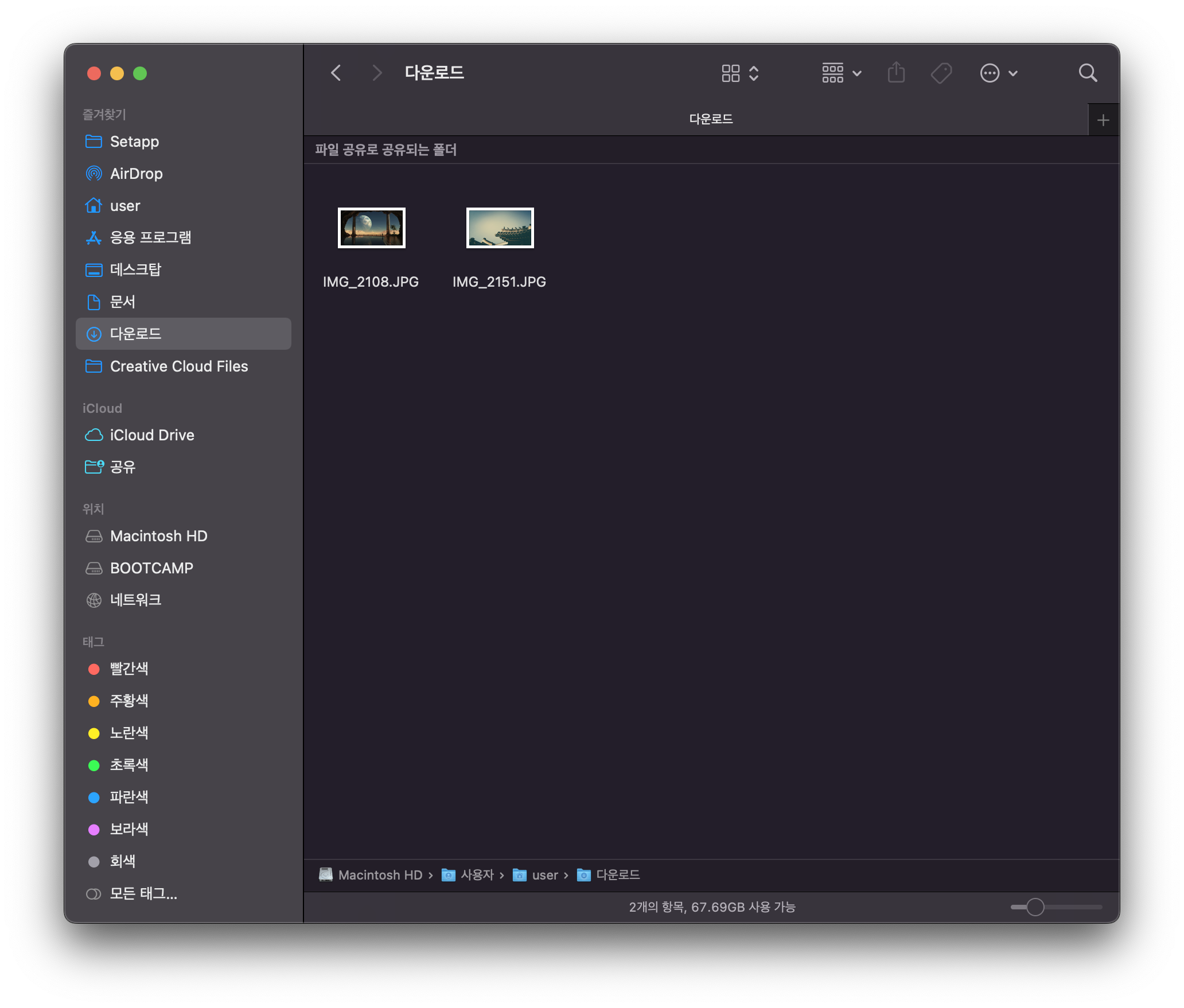Open iCloud Drive in the sidebar

coord(151,435)
